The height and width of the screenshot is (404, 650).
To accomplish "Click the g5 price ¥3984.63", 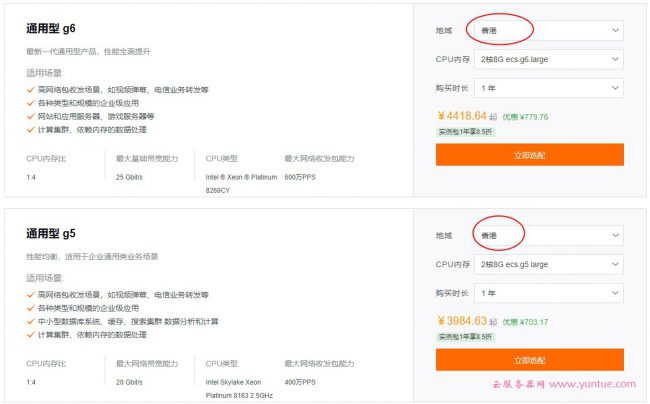I will (x=462, y=321).
